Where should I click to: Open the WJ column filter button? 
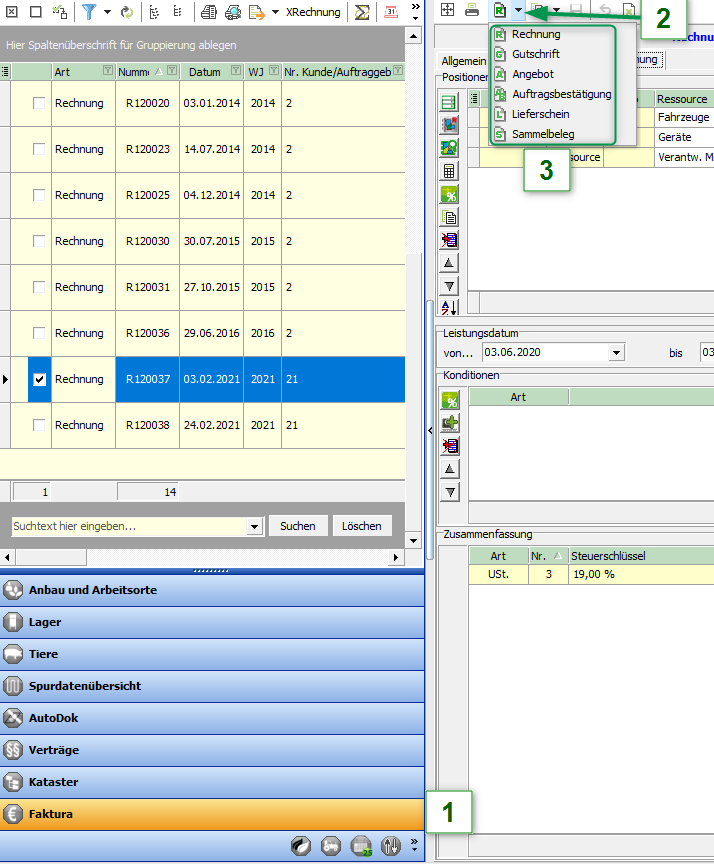click(x=274, y=71)
